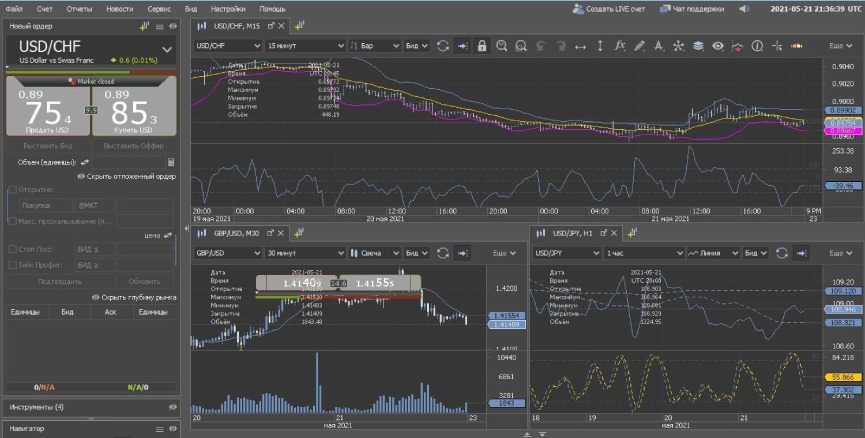Open the fx indicators tool
Screen dimensions: 865x438
click(x=620, y=46)
